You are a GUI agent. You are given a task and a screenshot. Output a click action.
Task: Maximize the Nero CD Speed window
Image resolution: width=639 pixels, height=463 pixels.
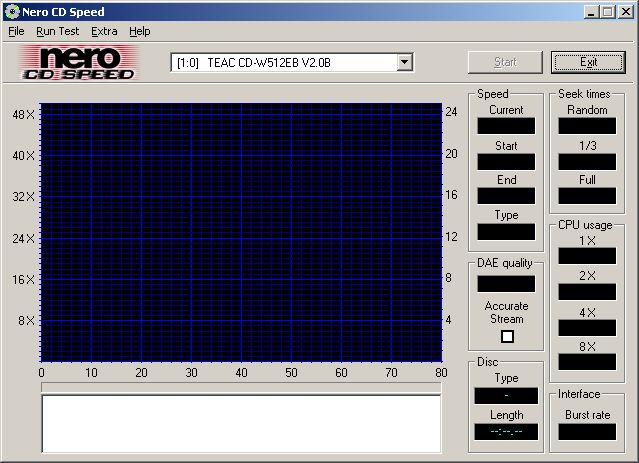tap(608, 11)
